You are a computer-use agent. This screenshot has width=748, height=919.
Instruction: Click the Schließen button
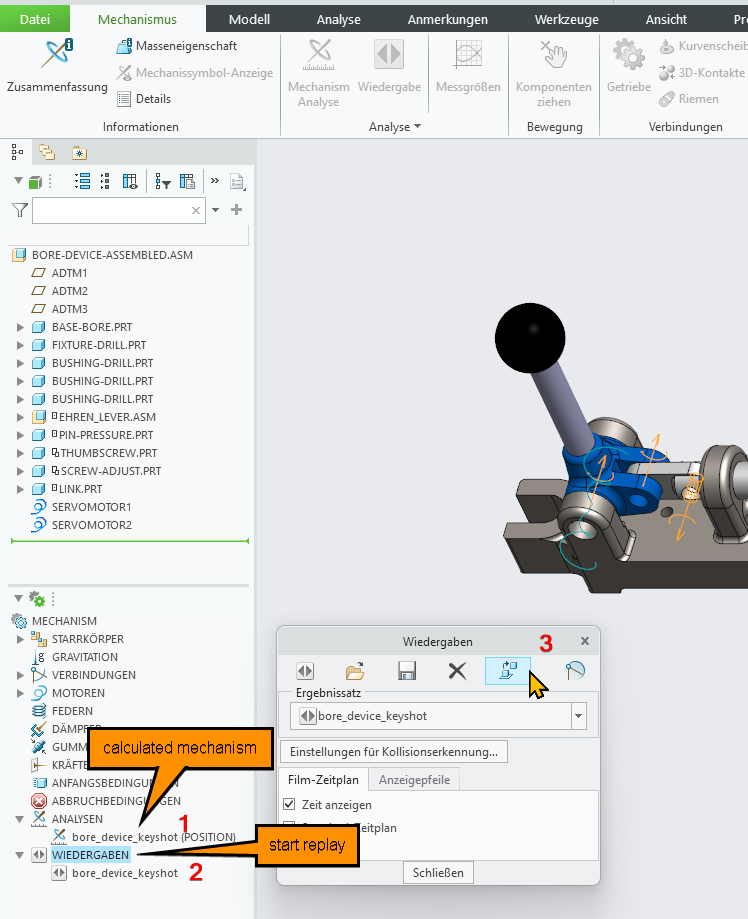438,873
